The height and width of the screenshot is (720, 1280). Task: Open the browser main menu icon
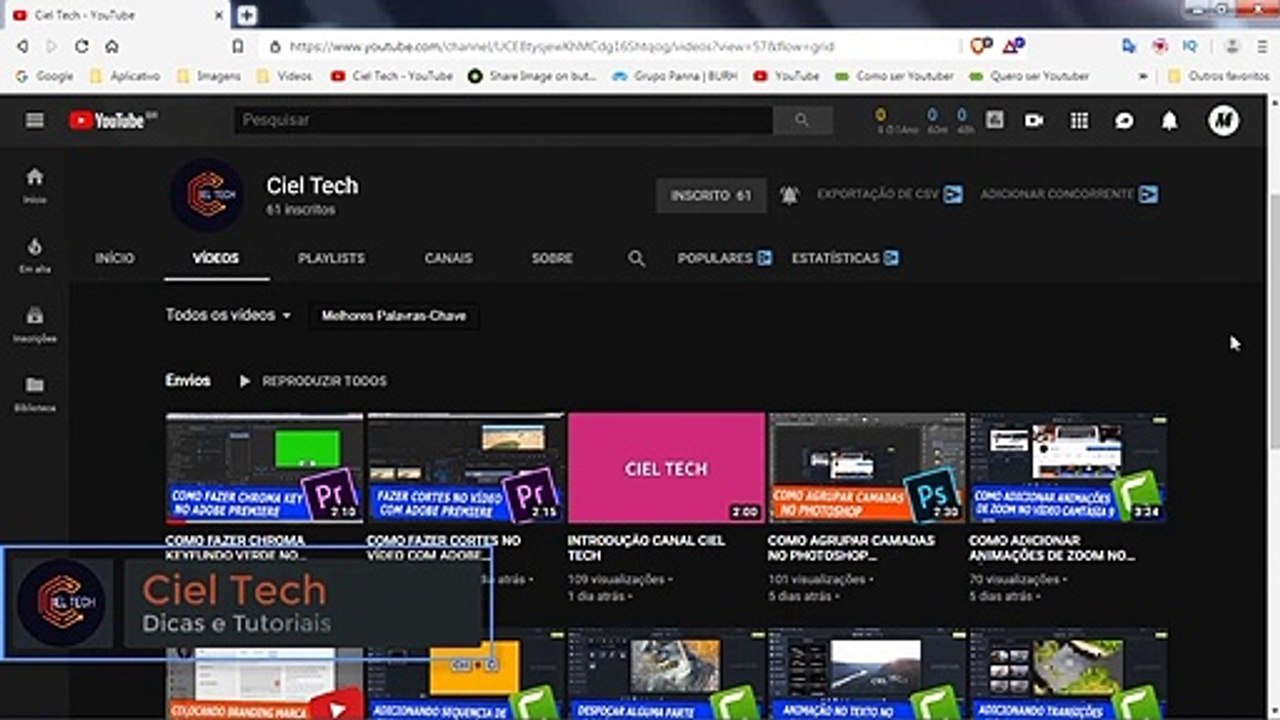(x=1261, y=46)
